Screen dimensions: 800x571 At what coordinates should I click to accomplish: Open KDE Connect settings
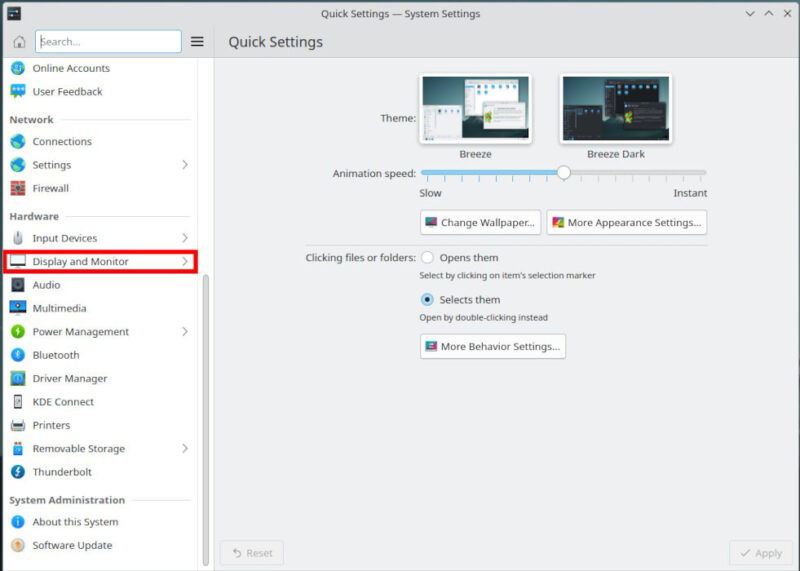click(100, 402)
